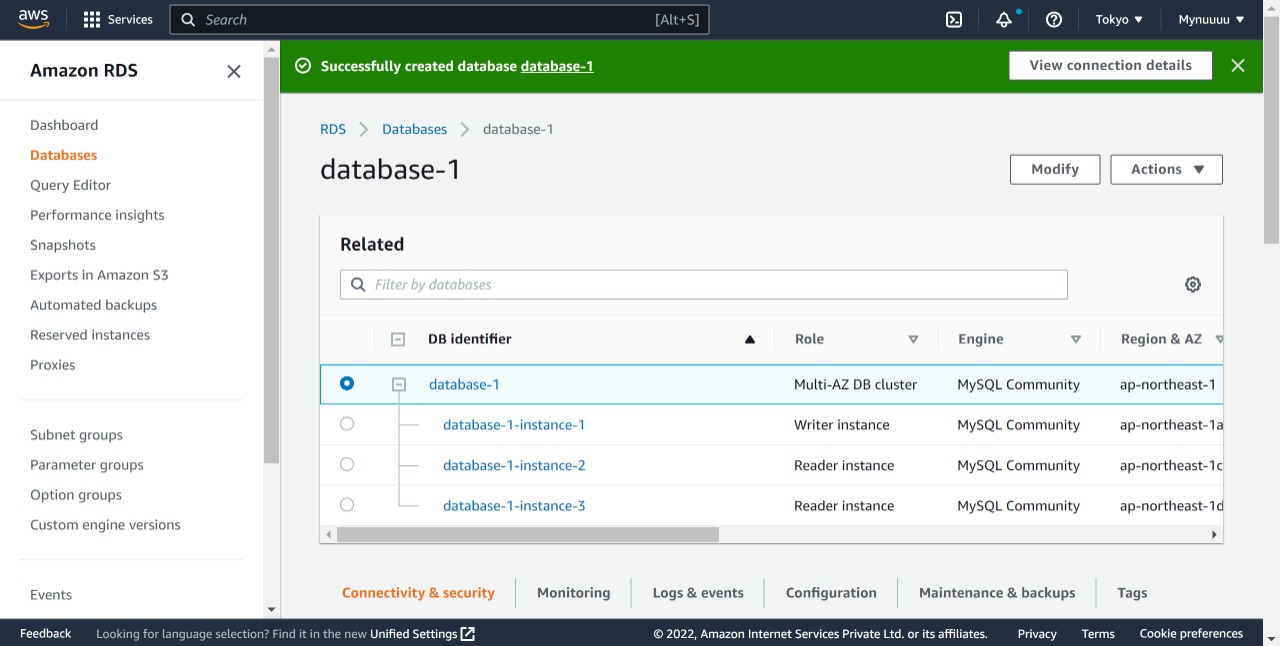Click the Modify button
1280x646 pixels.
pyautogui.click(x=1055, y=169)
